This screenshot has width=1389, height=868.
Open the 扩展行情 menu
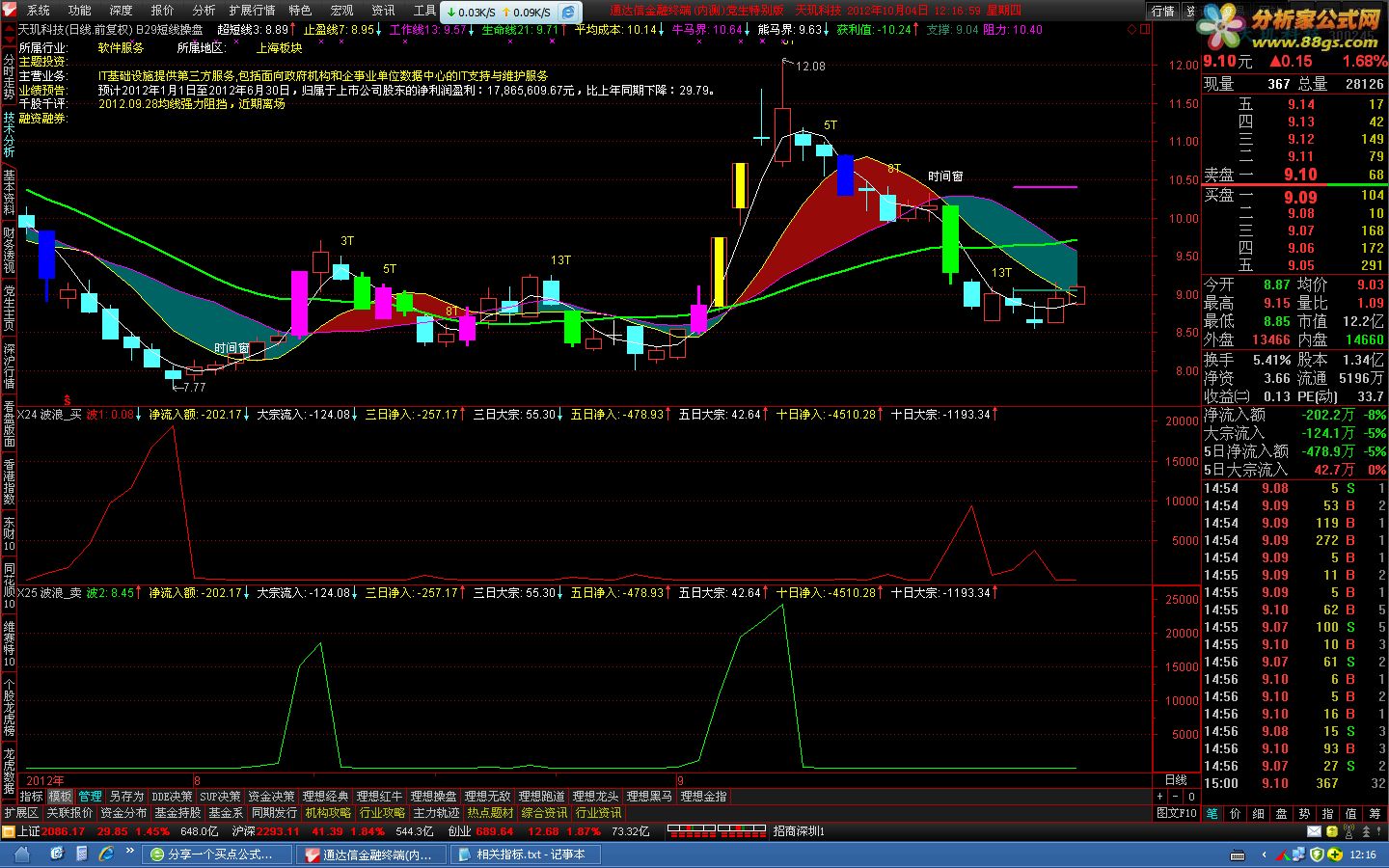(x=253, y=11)
